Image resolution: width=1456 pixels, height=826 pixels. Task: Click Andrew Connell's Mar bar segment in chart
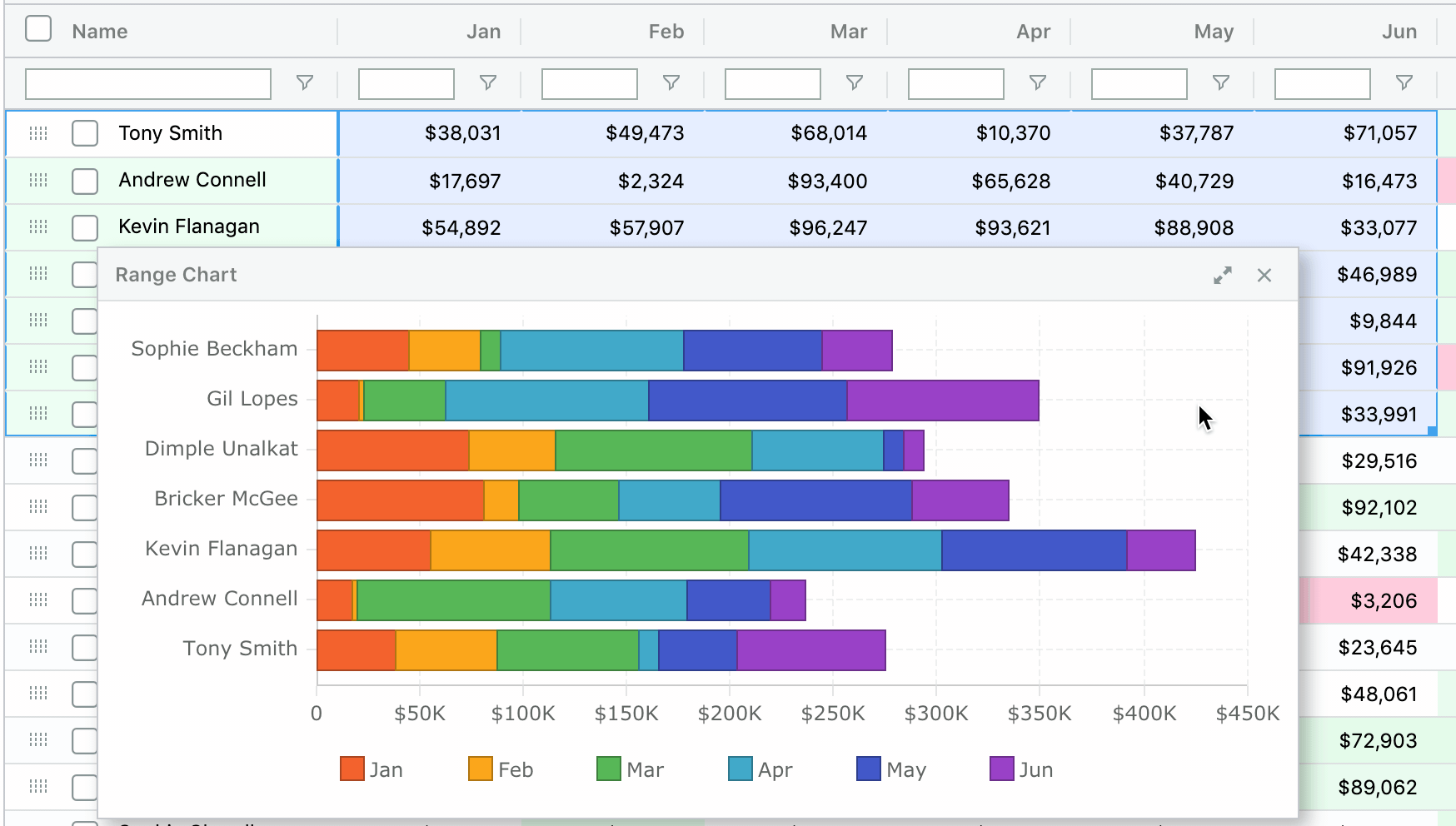tap(454, 600)
